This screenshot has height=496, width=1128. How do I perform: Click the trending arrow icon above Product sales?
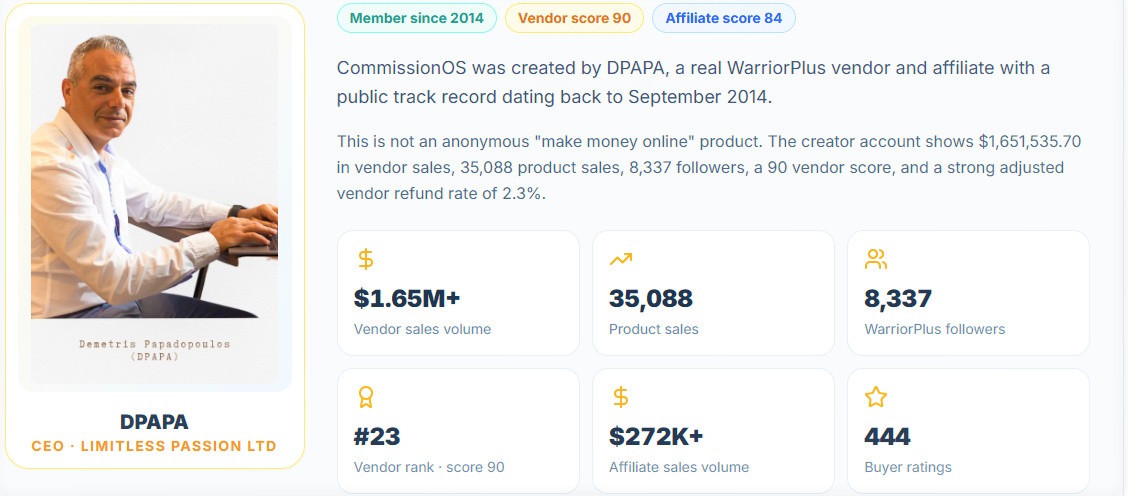coord(621,259)
